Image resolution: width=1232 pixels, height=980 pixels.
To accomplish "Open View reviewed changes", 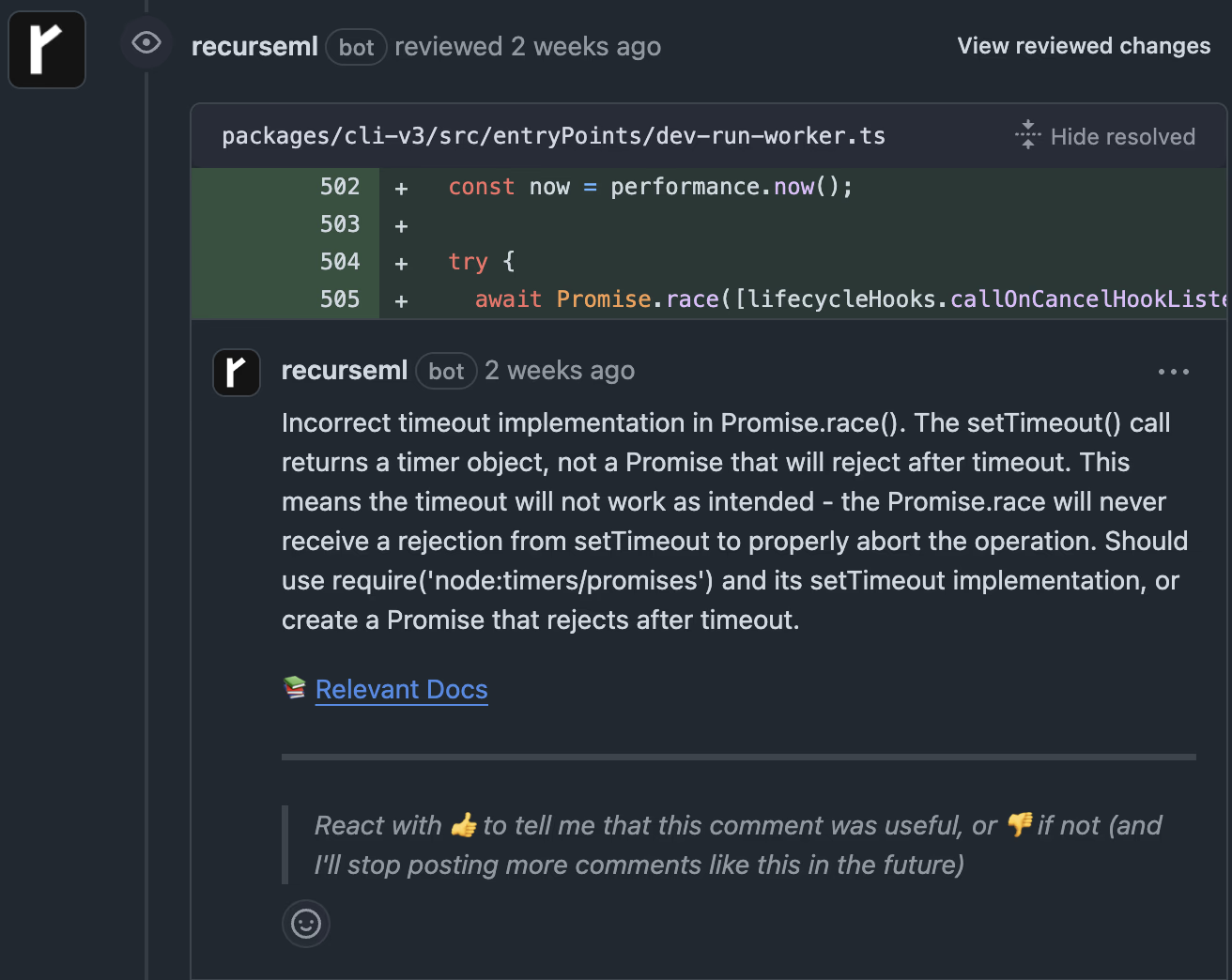I will click(1084, 46).
